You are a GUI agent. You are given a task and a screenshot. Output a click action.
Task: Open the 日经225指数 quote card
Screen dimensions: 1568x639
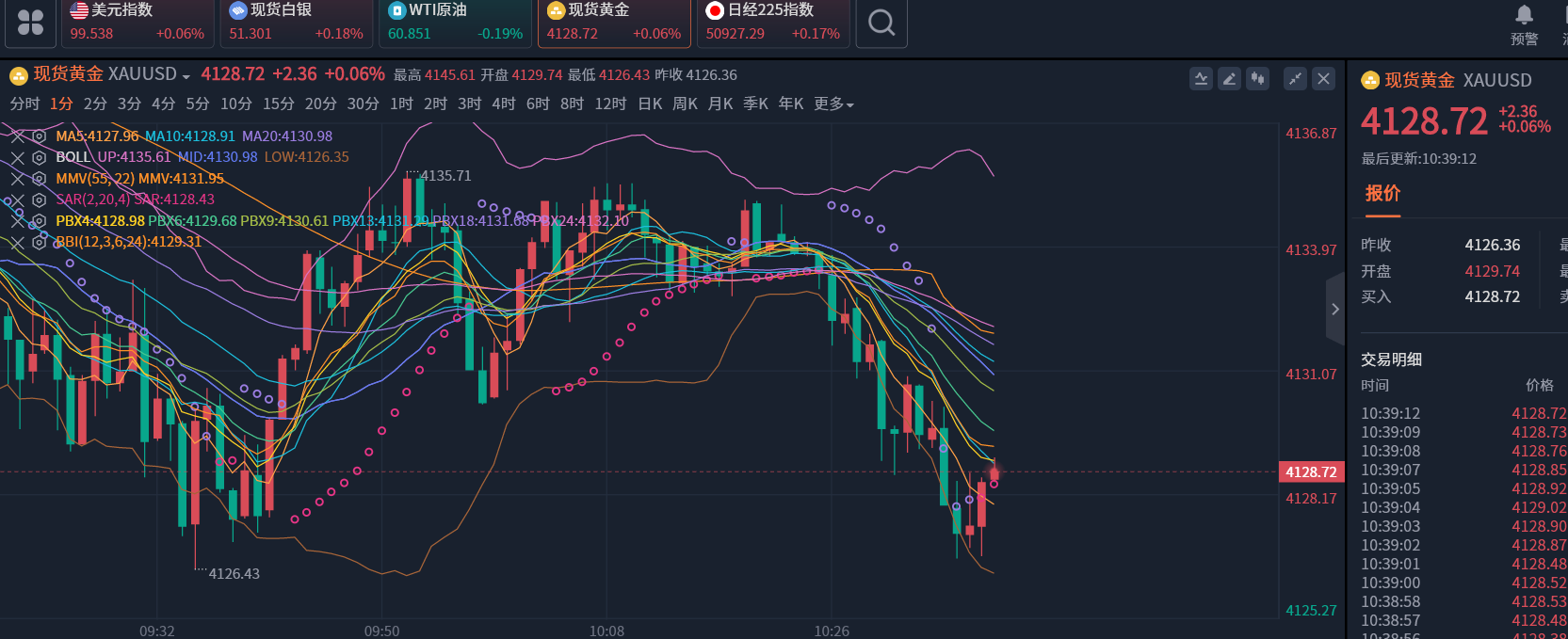pos(772,23)
